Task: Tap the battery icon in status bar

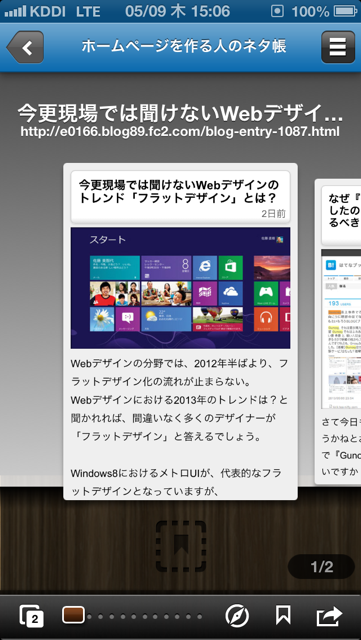Action: point(345,11)
